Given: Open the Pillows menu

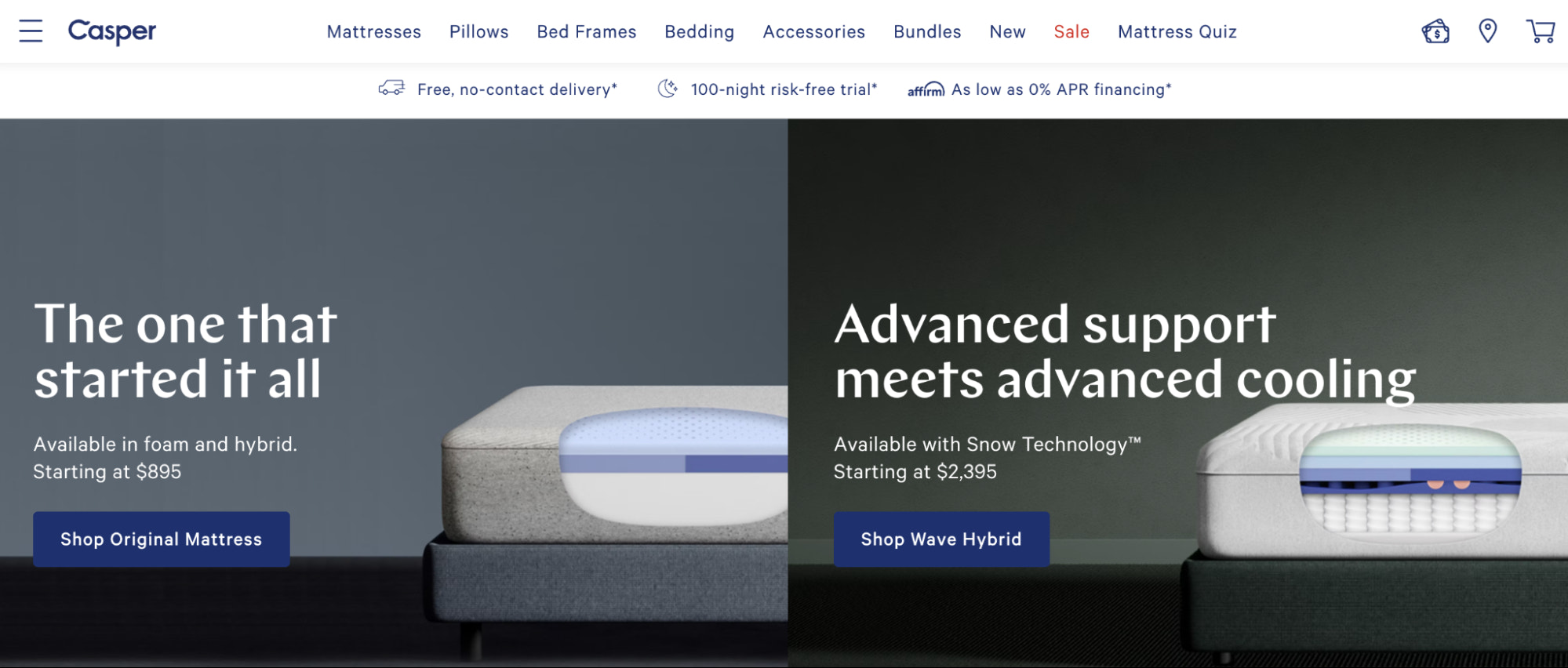Looking at the screenshot, I should pos(479,32).
